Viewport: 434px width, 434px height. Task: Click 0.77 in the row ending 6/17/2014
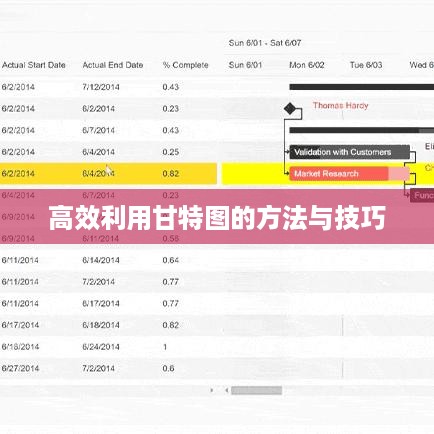click(x=171, y=303)
